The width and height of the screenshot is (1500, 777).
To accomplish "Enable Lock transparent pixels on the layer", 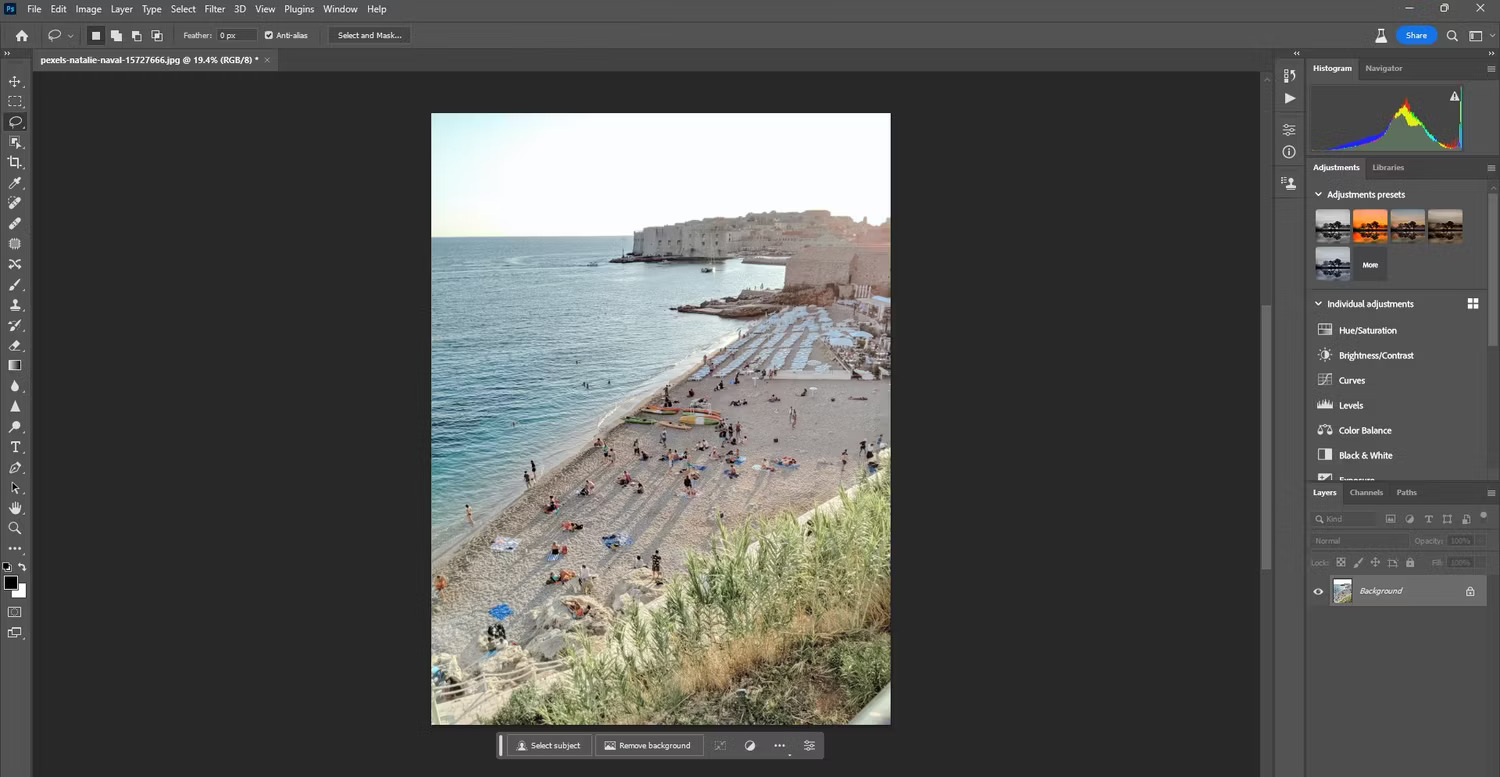I will [x=1340, y=562].
